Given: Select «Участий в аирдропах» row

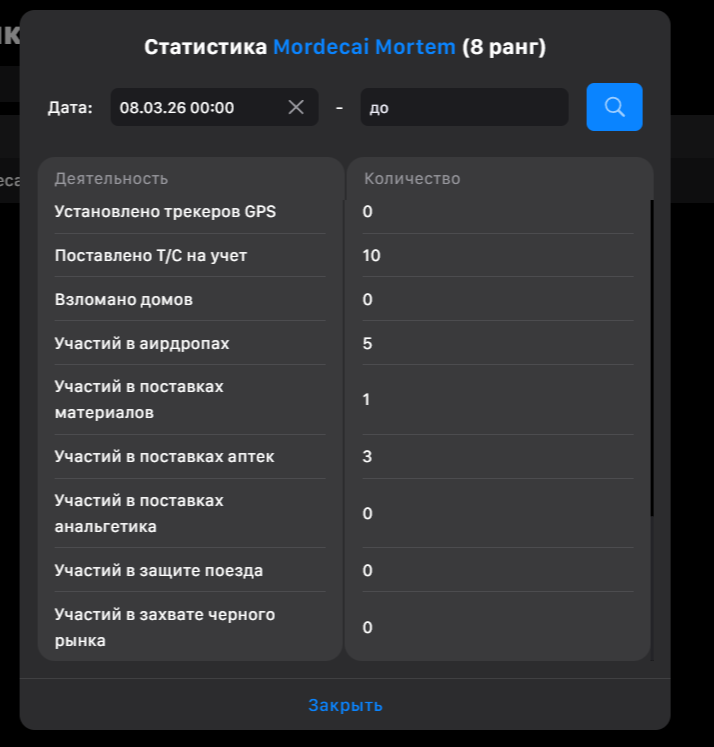Looking at the screenshot, I should (142, 344).
